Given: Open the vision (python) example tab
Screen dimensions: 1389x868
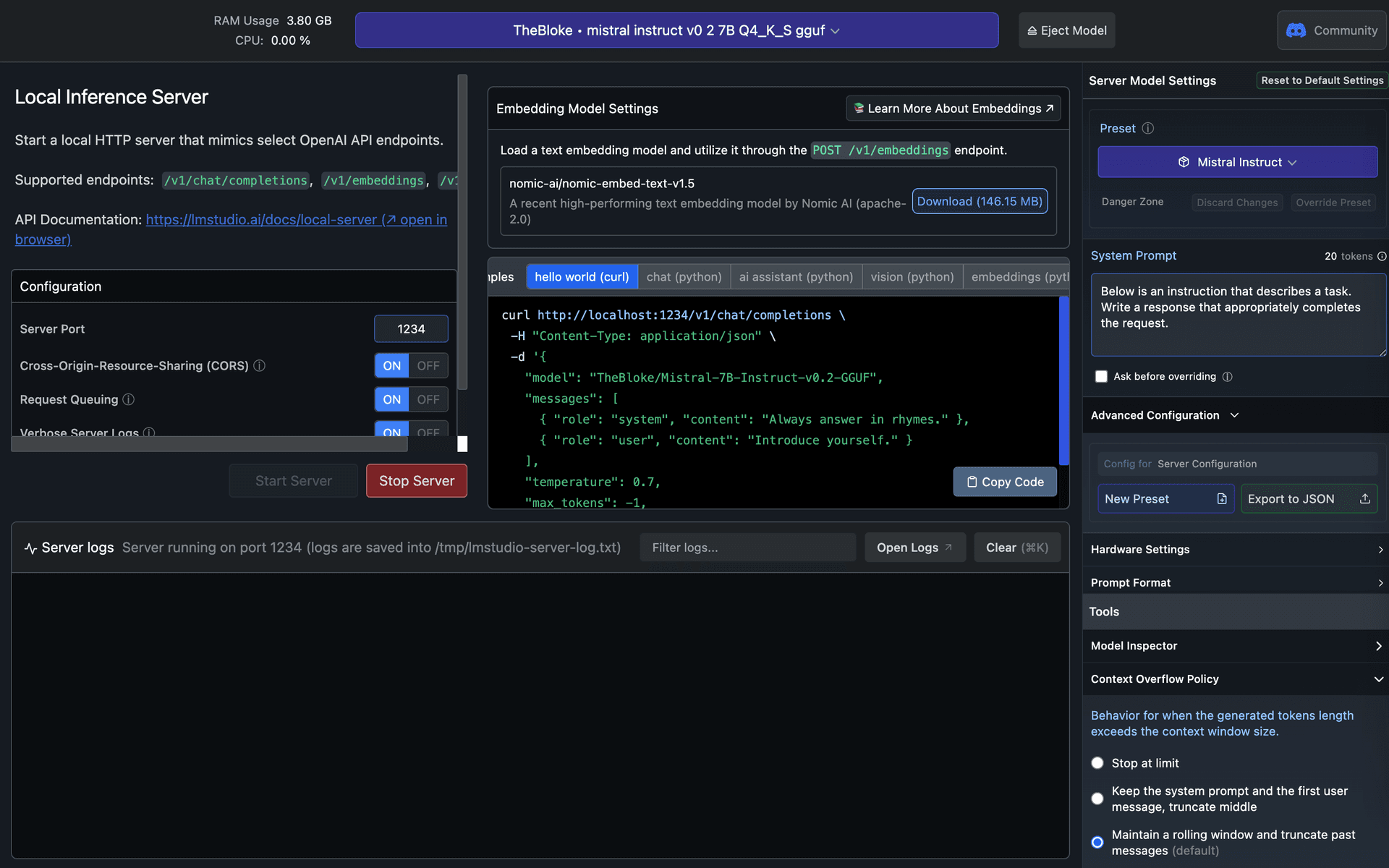Looking at the screenshot, I should tap(912, 276).
